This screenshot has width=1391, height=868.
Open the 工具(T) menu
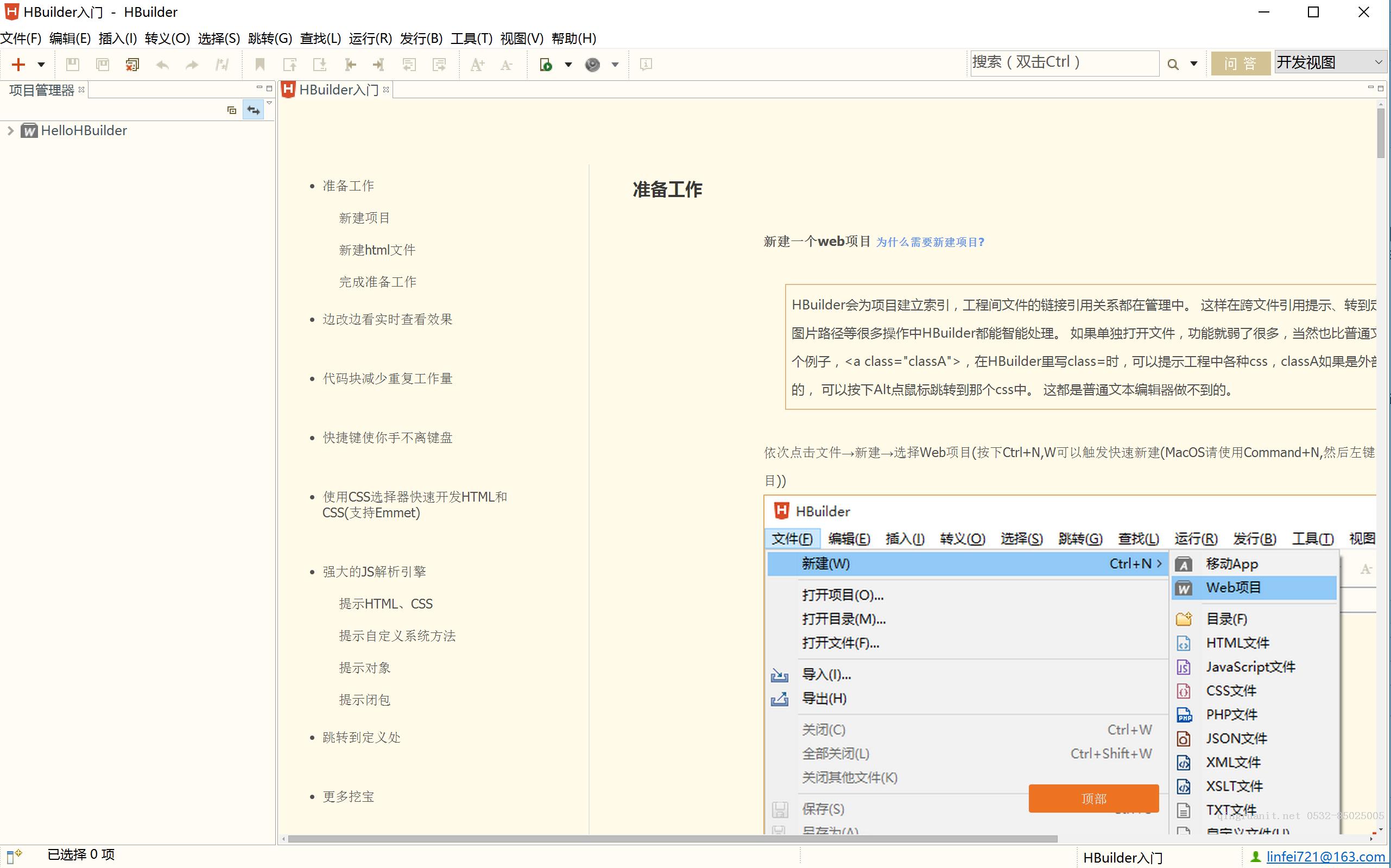[471, 38]
